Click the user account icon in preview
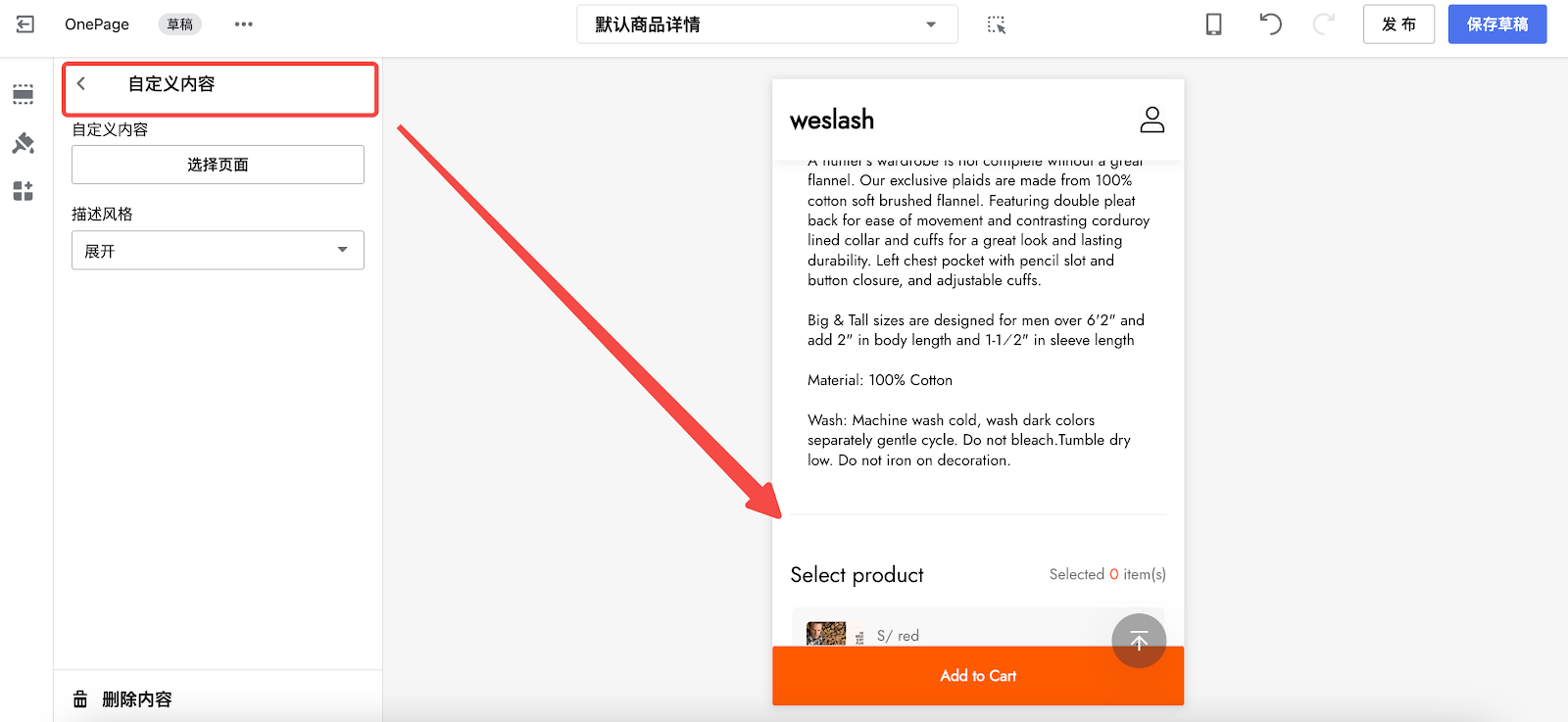 (1152, 120)
